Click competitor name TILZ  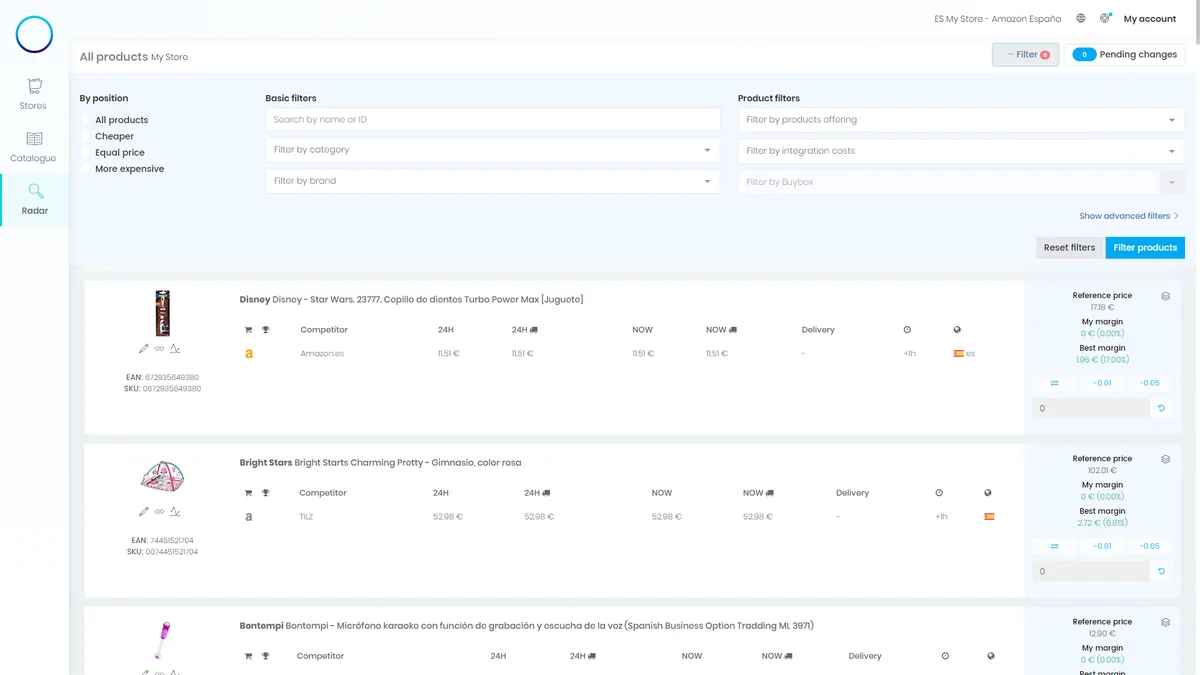(x=306, y=517)
